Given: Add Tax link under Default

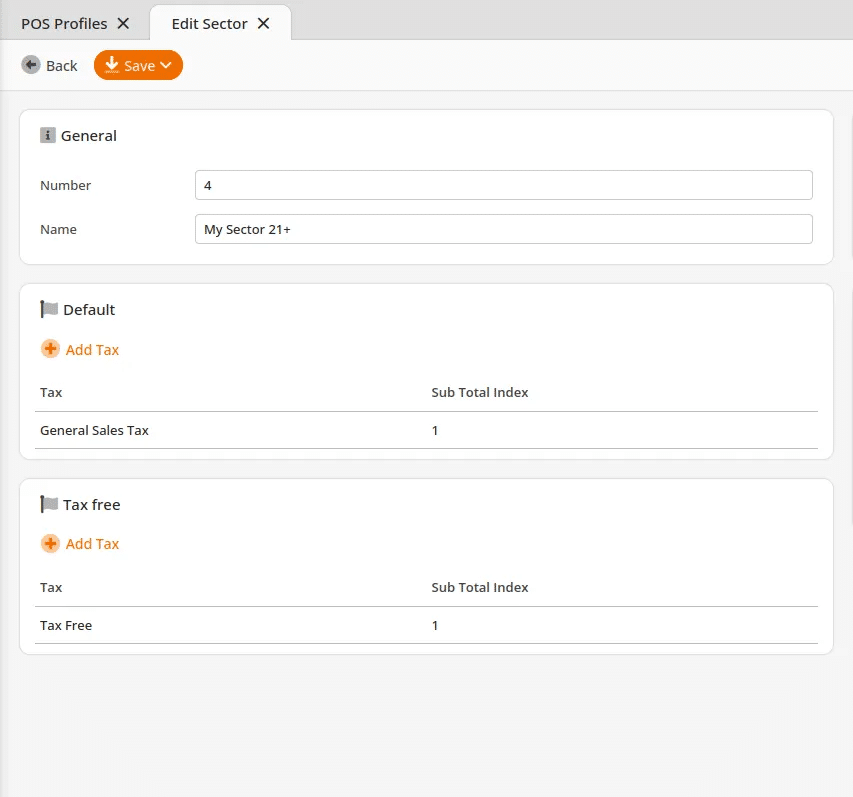Looking at the screenshot, I should [x=92, y=350].
